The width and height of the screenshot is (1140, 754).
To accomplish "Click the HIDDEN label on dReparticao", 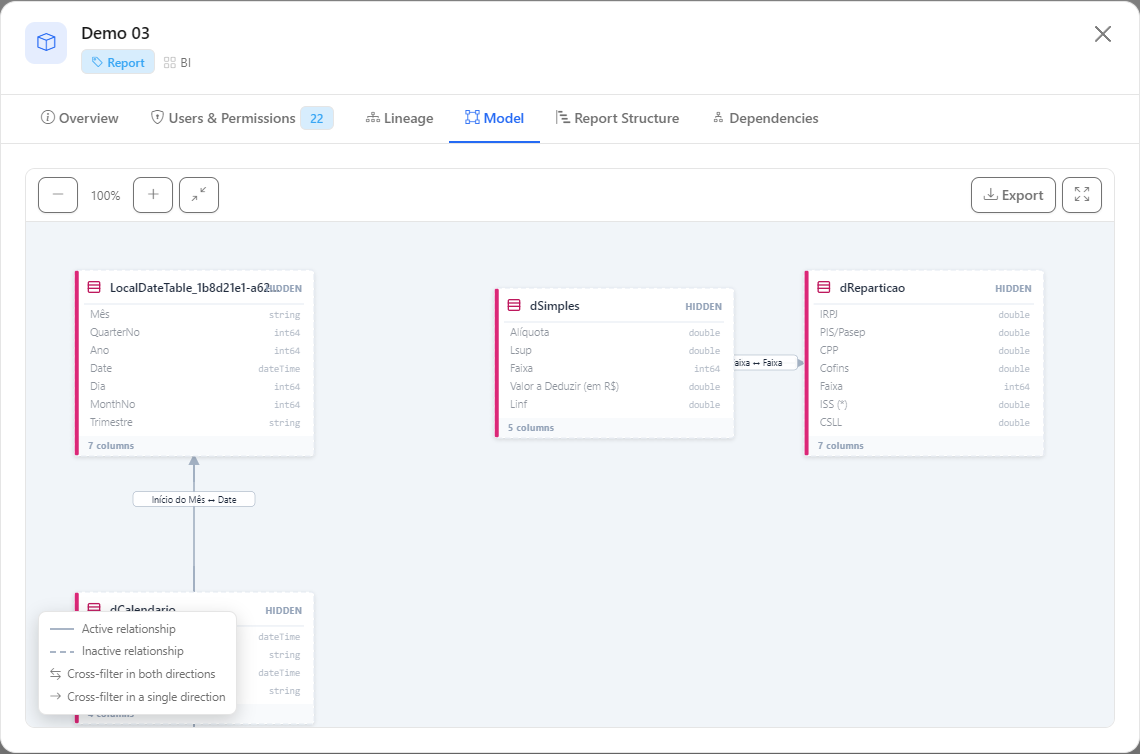I will [x=1013, y=289].
